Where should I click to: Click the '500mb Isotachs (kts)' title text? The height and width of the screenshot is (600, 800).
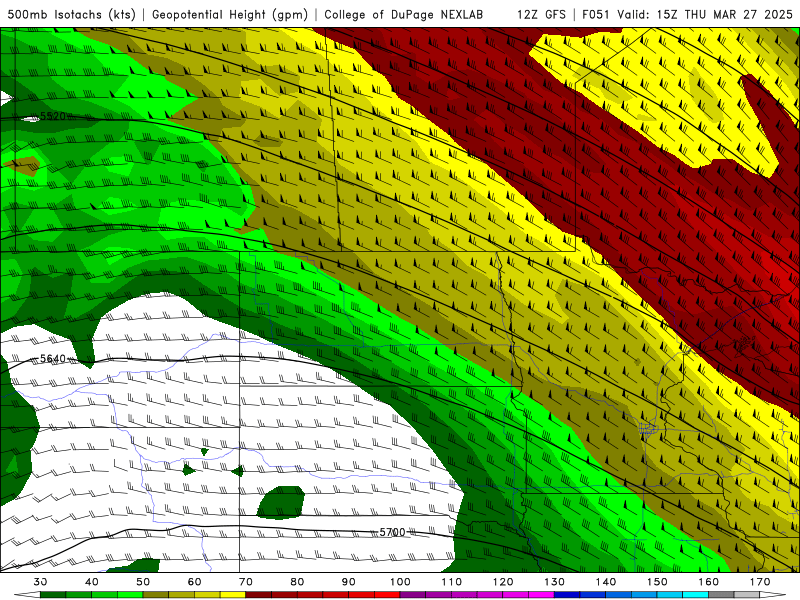click(x=71, y=14)
